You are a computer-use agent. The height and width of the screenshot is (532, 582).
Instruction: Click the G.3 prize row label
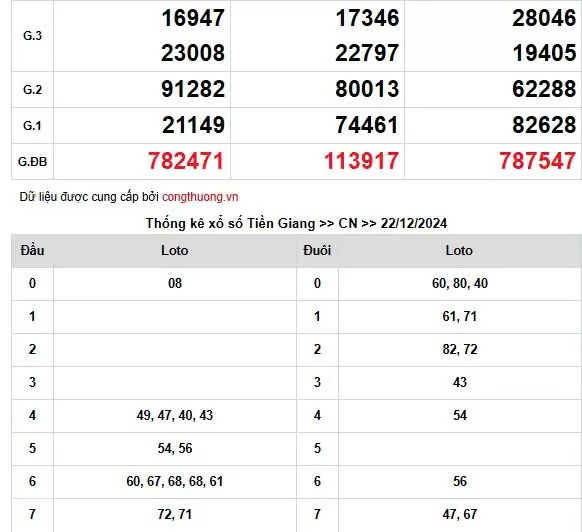tap(32, 36)
